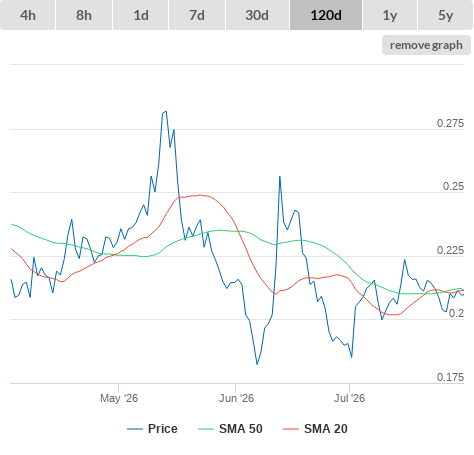Click the active 120d tab
474x455 pixels.
click(326, 15)
